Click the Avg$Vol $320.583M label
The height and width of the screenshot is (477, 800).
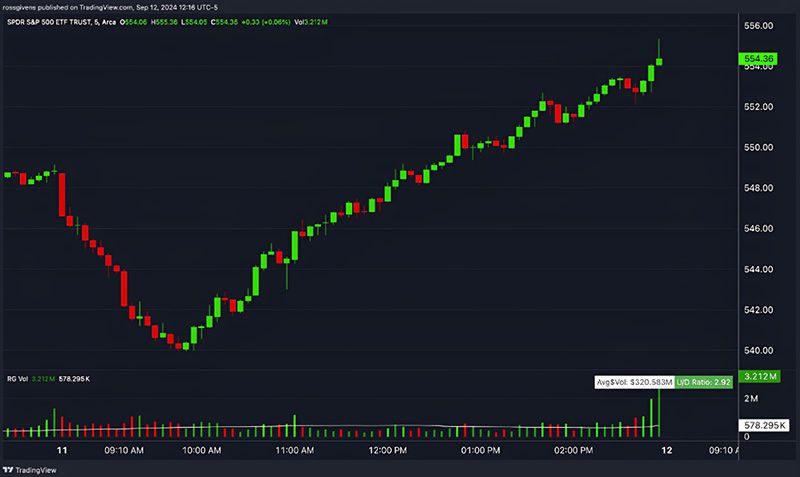click(x=634, y=381)
